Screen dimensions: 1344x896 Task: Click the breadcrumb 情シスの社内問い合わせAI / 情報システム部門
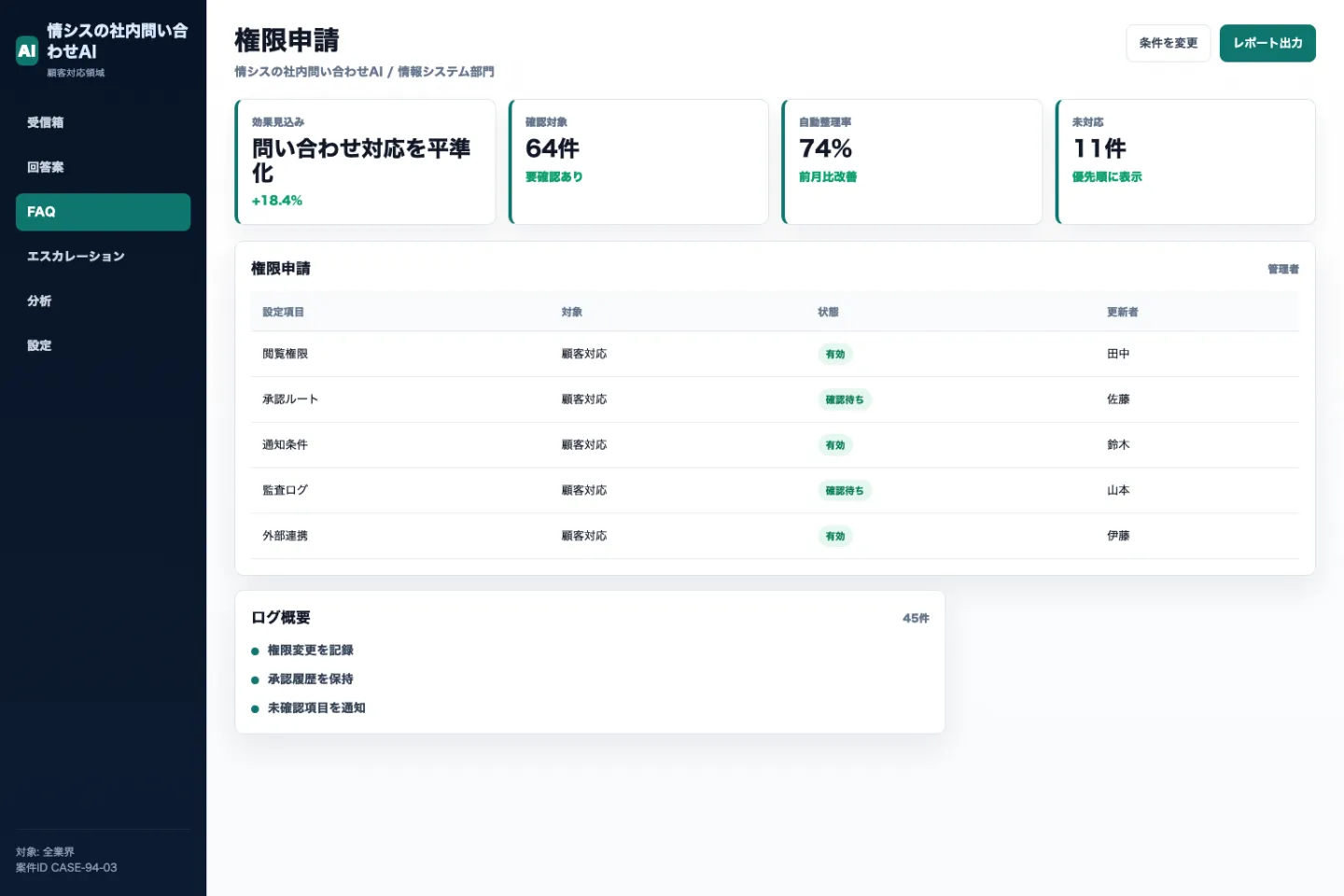click(364, 72)
